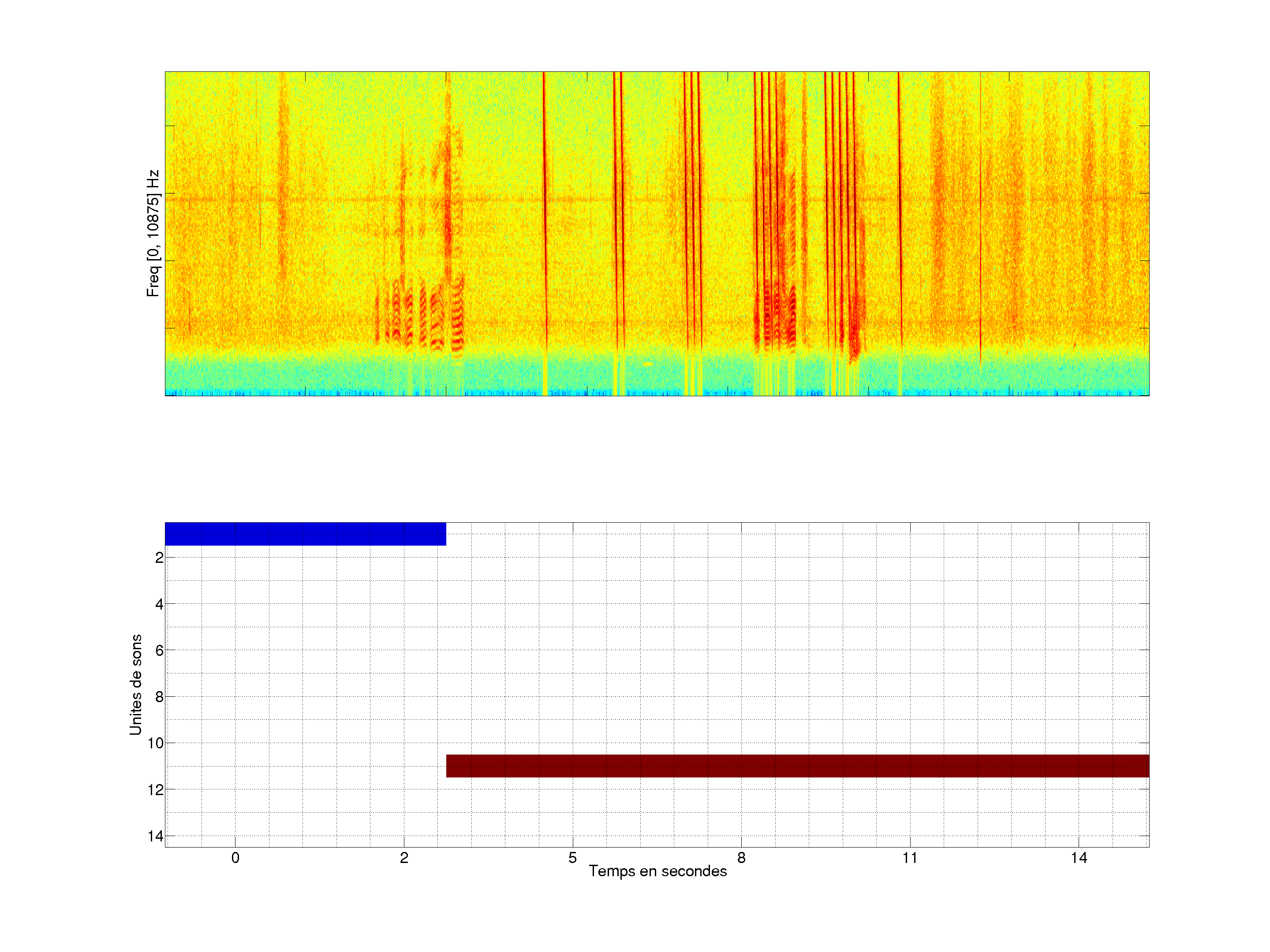Click y-axis tick label 8
Image resolution: width=1270 pixels, height=952 pixels.
159,697
